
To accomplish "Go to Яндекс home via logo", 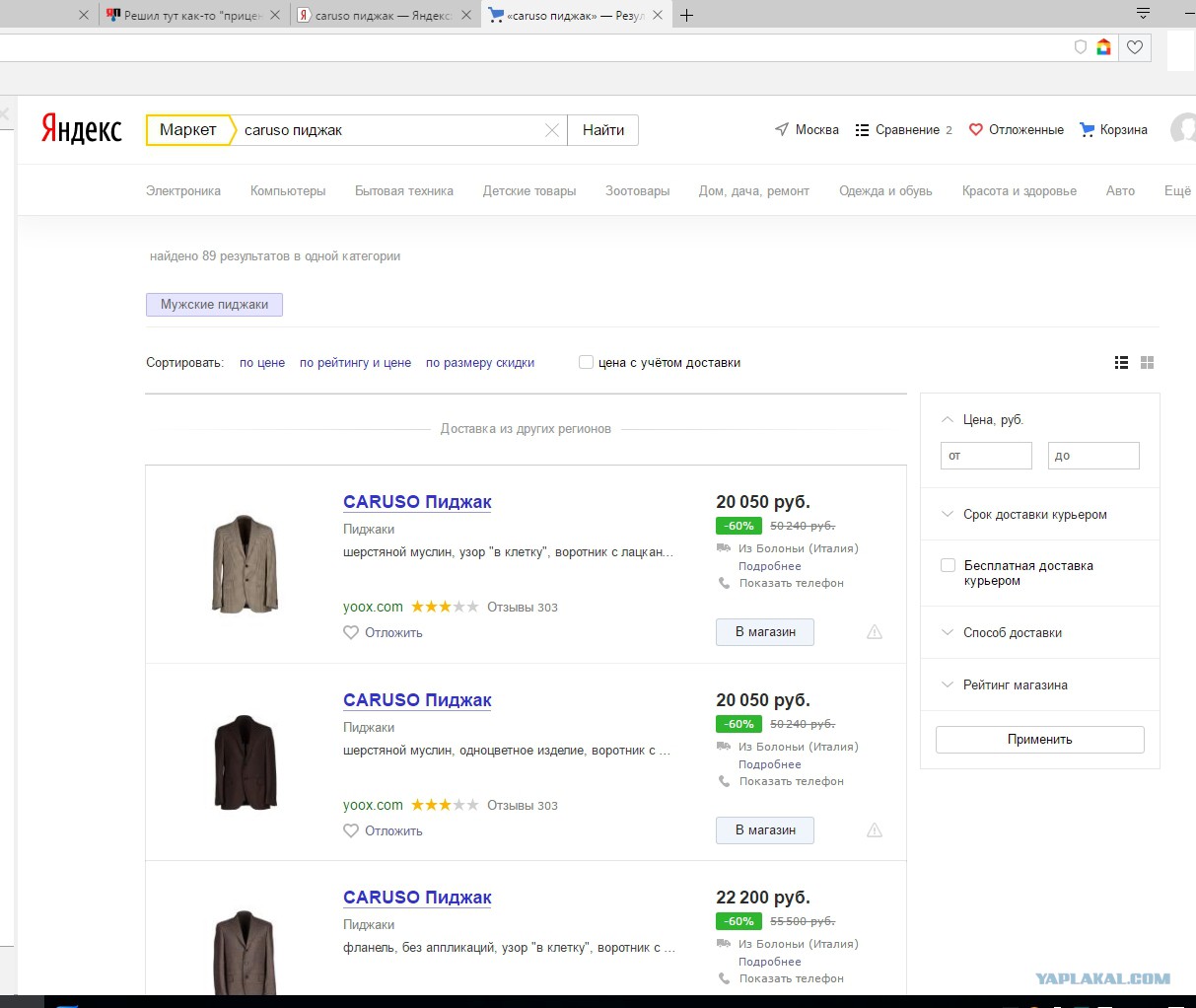I will point(82,129).
